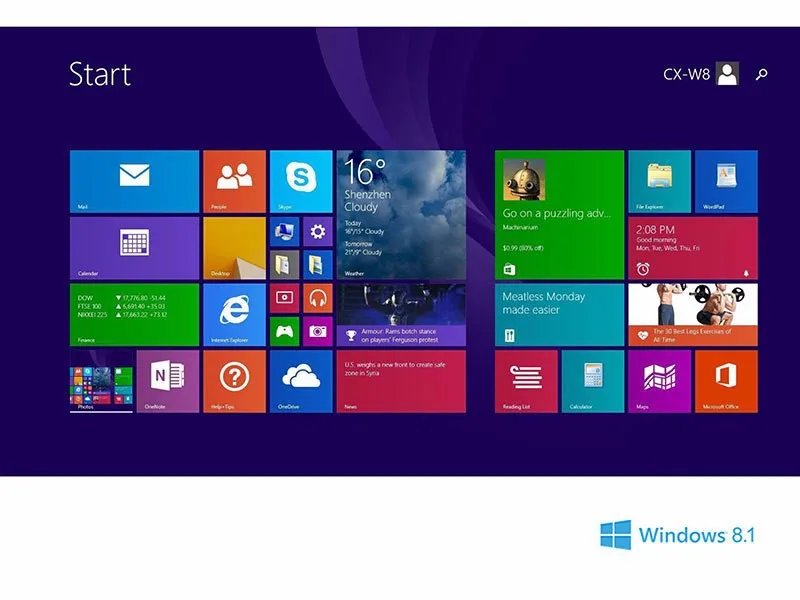The image size is (800, 600).
Task: Click the CX-W8 user account picture
Action: 727,74
